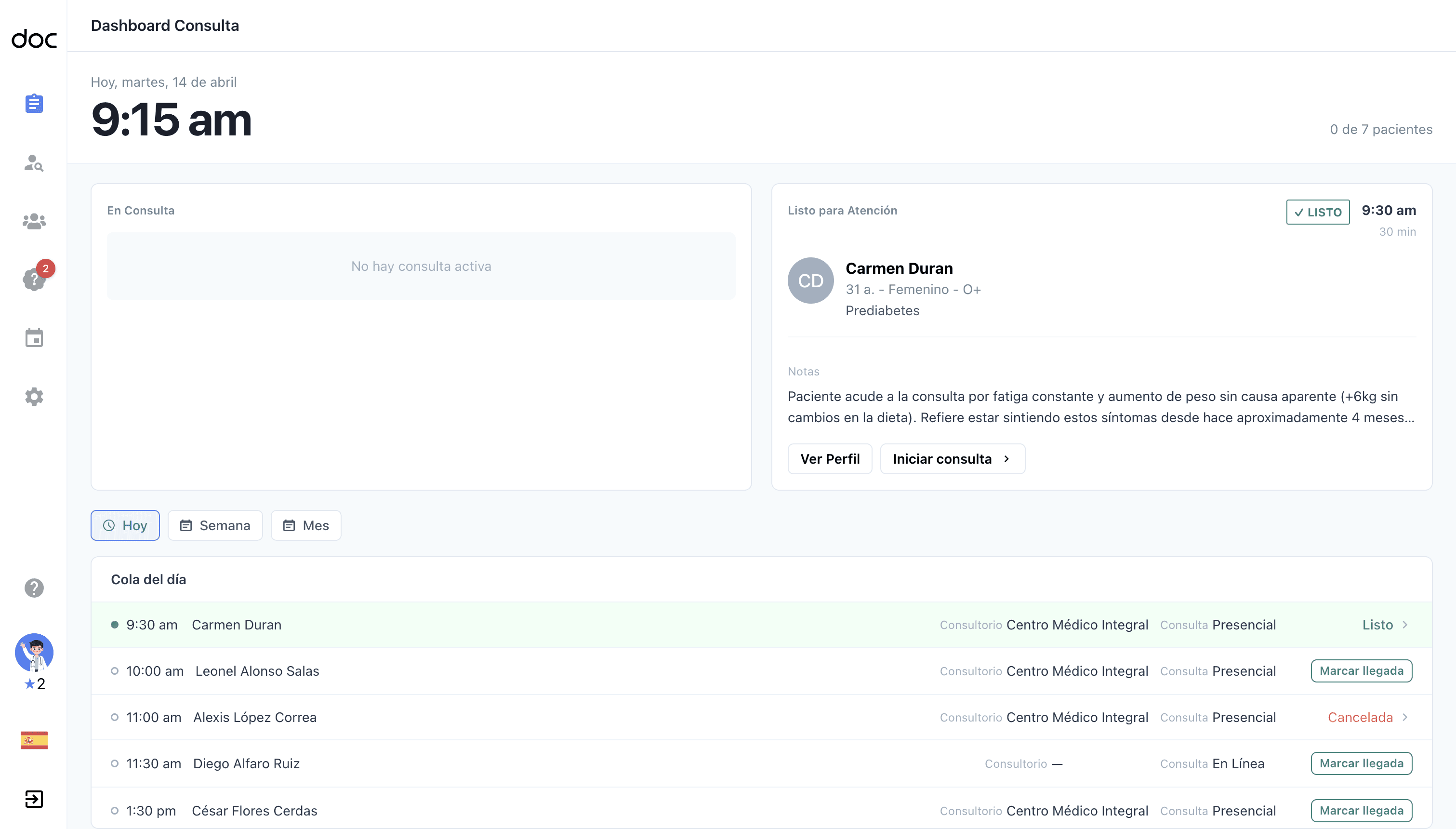
Task: Click the help question mark icon
Action: 34,588
